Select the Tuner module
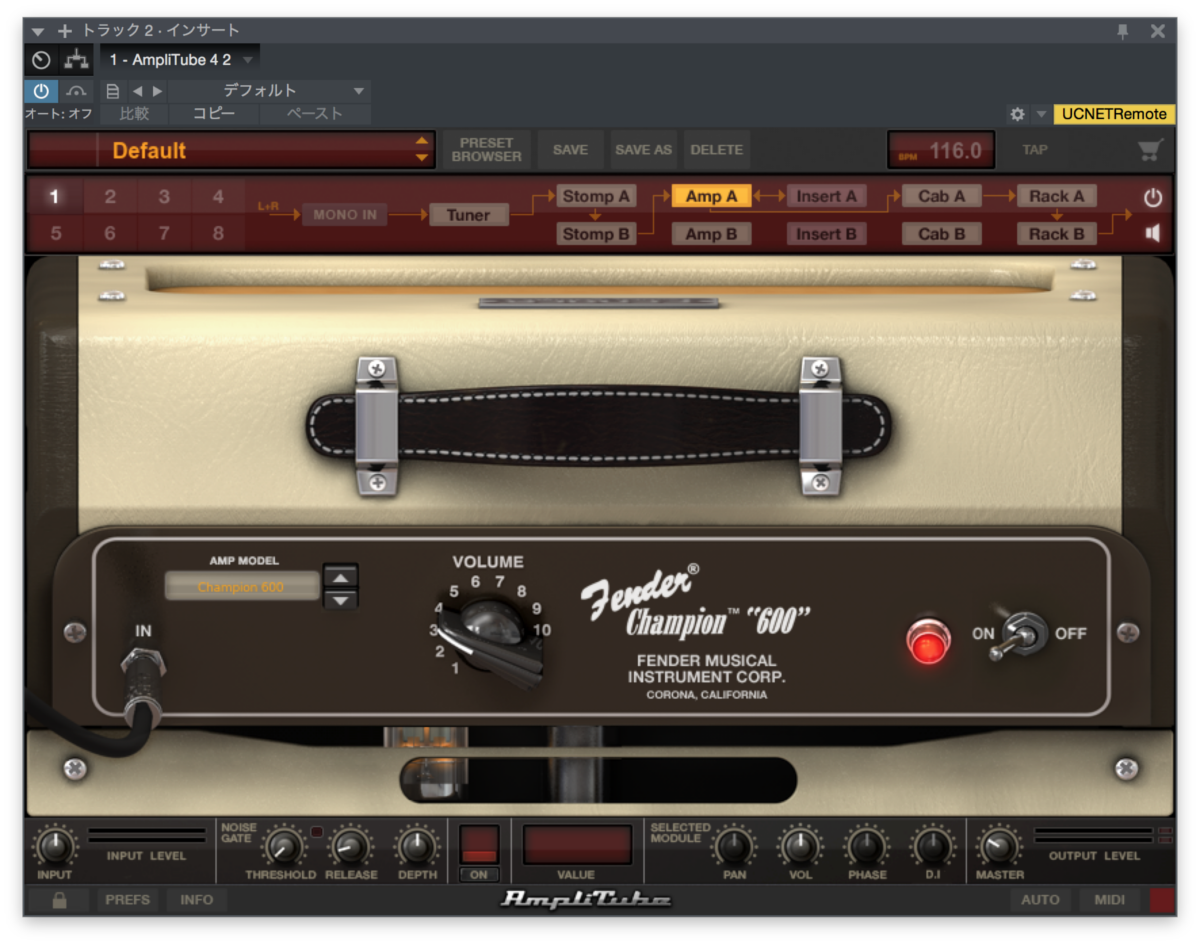The width and height of the screenshot is (1200, 945). pyautogui.click(x=469, y=215)
